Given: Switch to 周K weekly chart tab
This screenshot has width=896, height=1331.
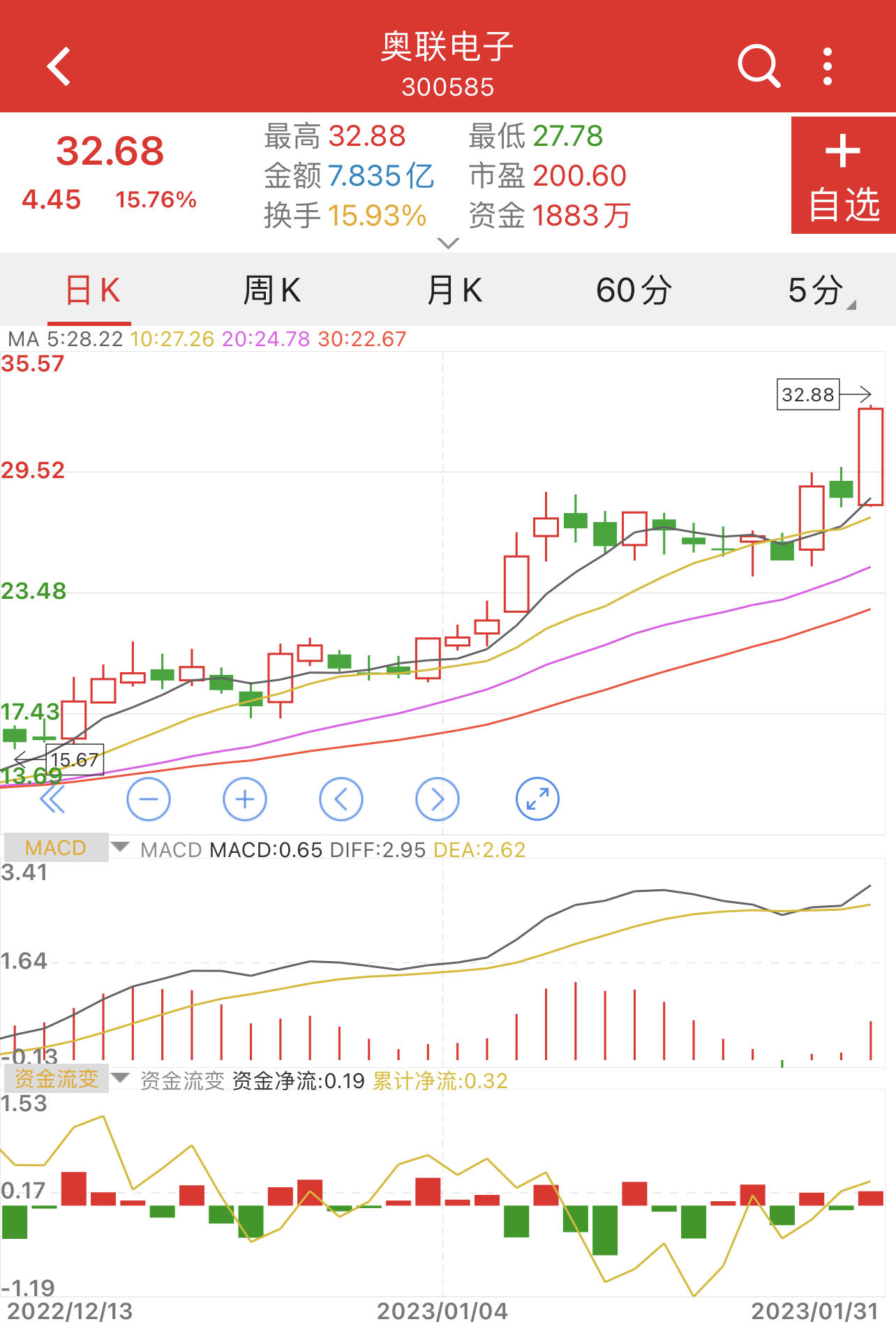Looking at the screenshot, I should [x=271, y=290].
